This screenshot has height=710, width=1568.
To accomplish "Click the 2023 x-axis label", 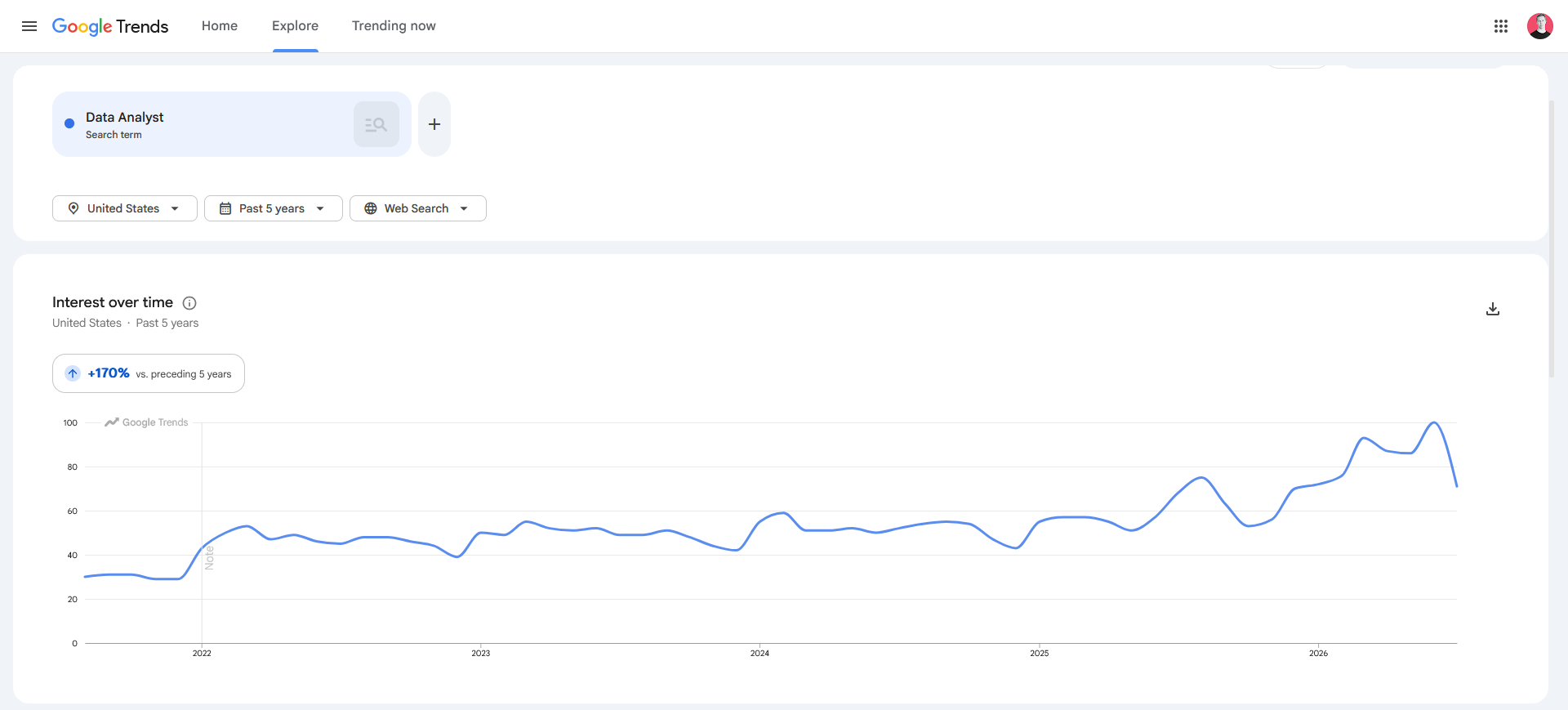I will 481,653.
